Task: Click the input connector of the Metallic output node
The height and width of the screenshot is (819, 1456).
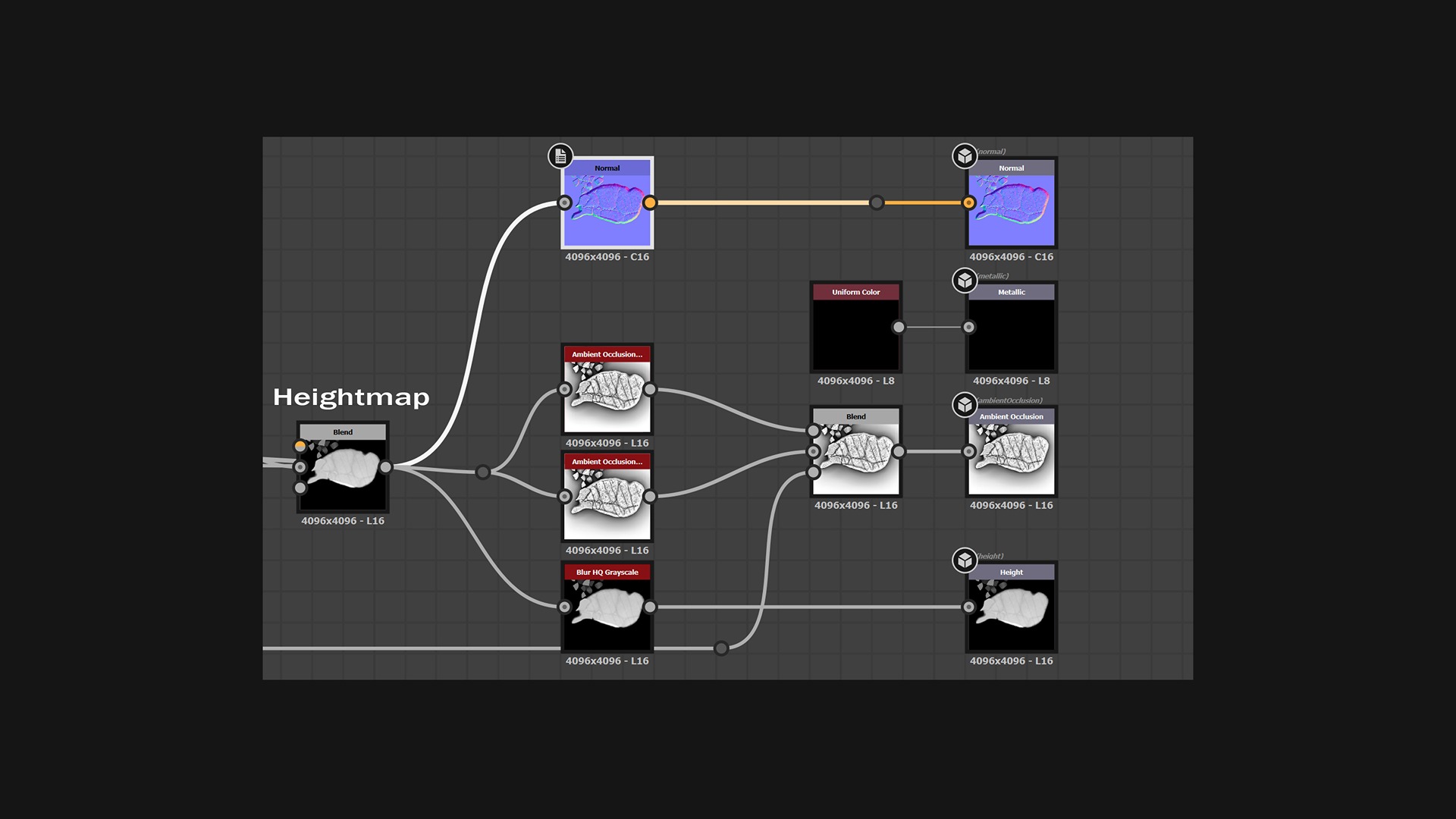Action: [969, 327]
